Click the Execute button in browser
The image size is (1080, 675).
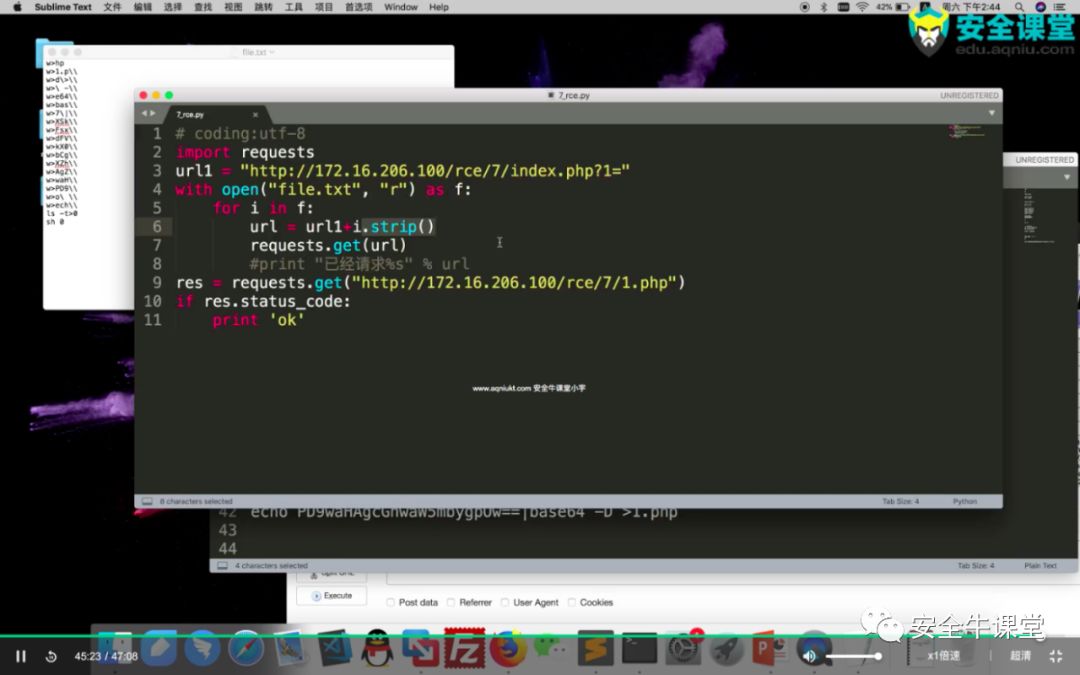(x=332, y=596)
